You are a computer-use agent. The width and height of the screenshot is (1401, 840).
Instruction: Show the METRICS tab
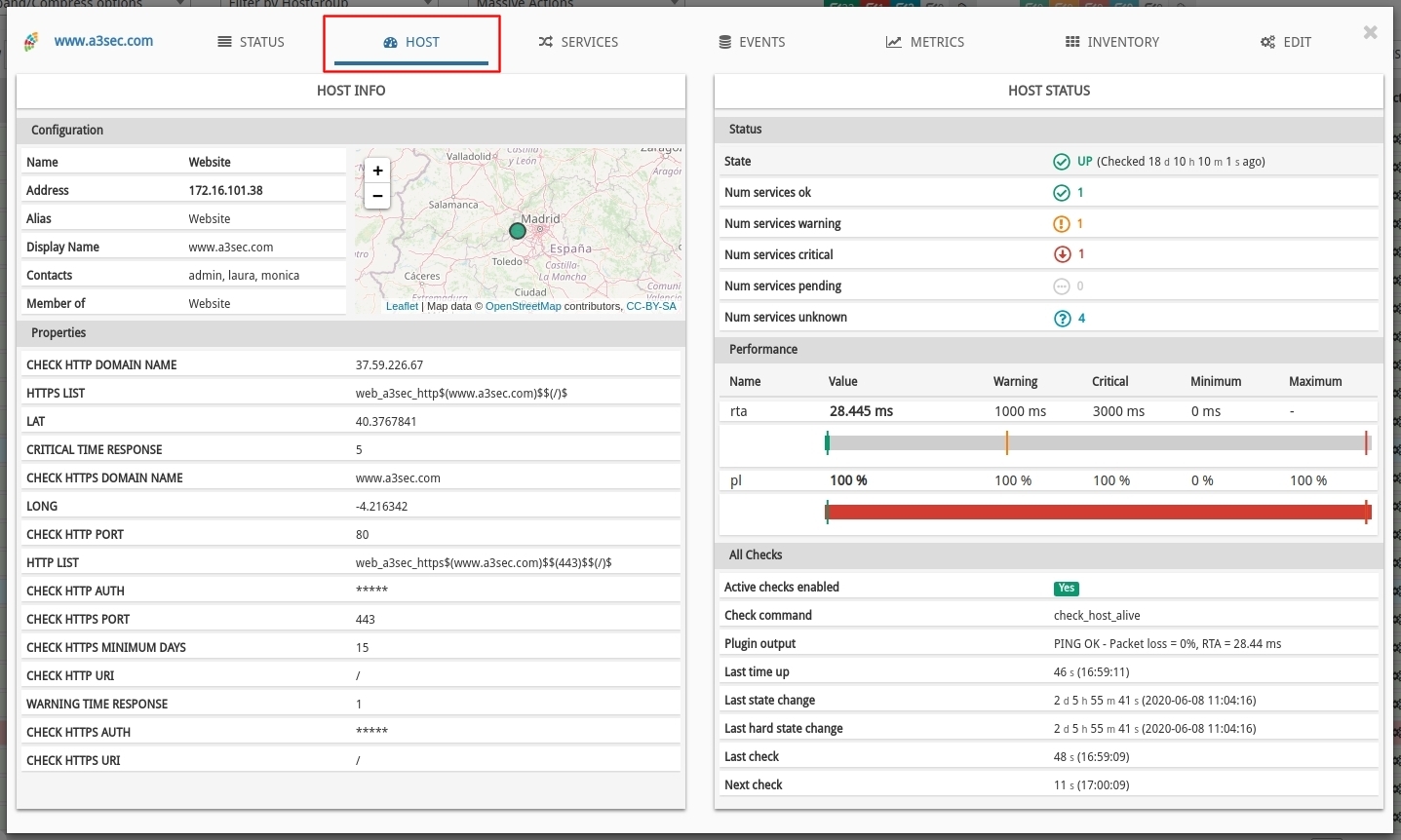coord(925,42)
